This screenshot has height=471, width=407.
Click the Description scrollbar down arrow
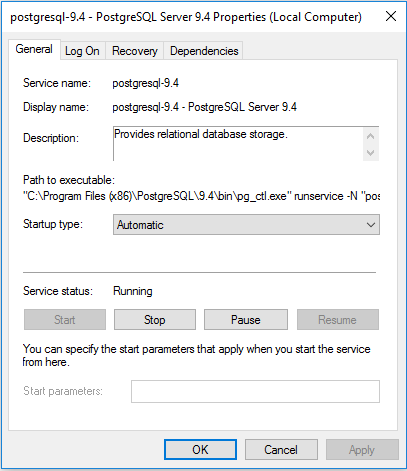click(x=371, y=153)
